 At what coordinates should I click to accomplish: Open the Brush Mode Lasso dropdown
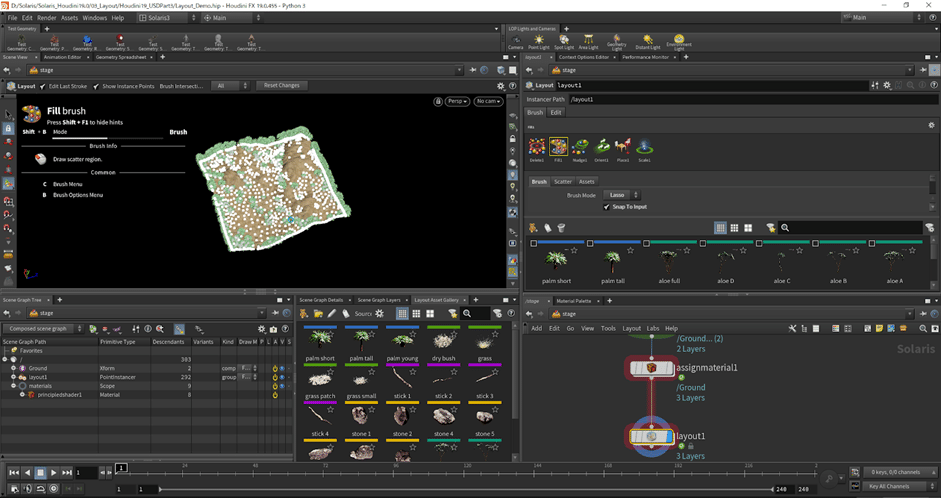621,195
